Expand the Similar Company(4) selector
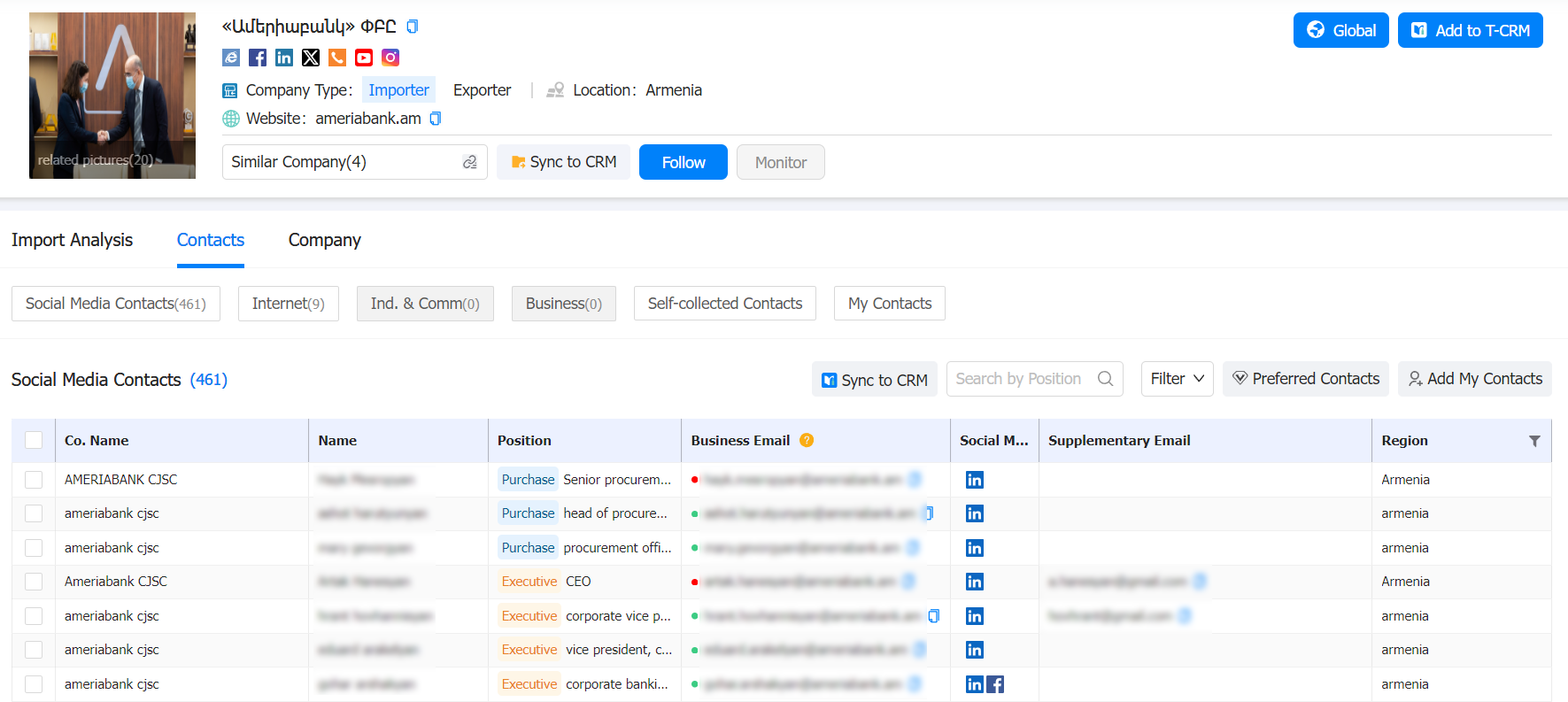This screenshot has width=1568, height=702. coord(354,162)
